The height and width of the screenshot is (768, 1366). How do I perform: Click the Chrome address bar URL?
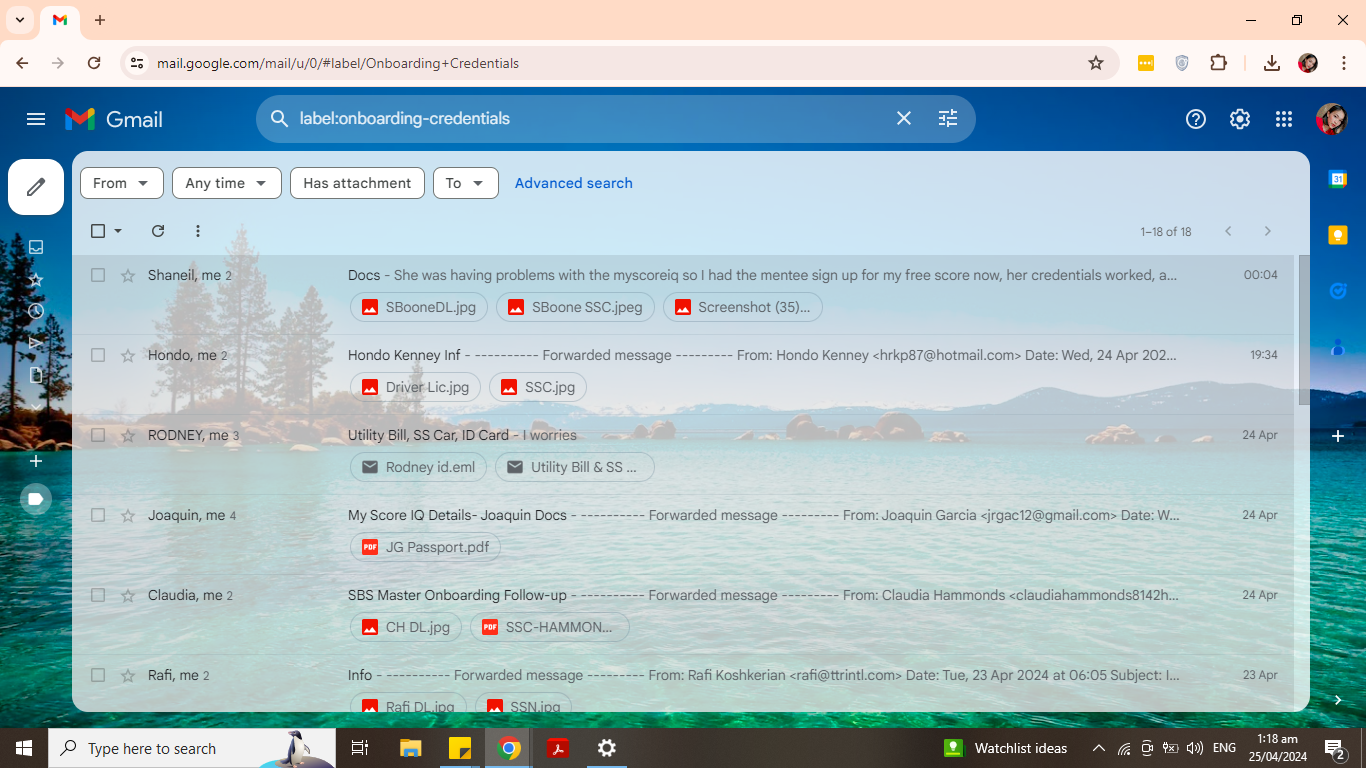tap(338, 63)
